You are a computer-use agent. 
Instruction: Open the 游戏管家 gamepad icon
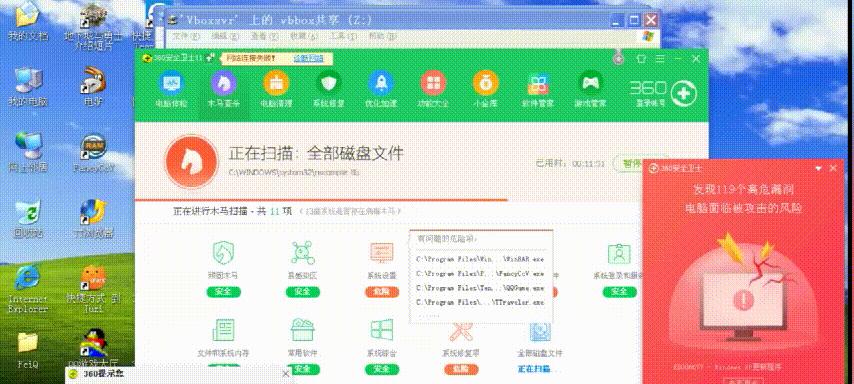(590, 83)
